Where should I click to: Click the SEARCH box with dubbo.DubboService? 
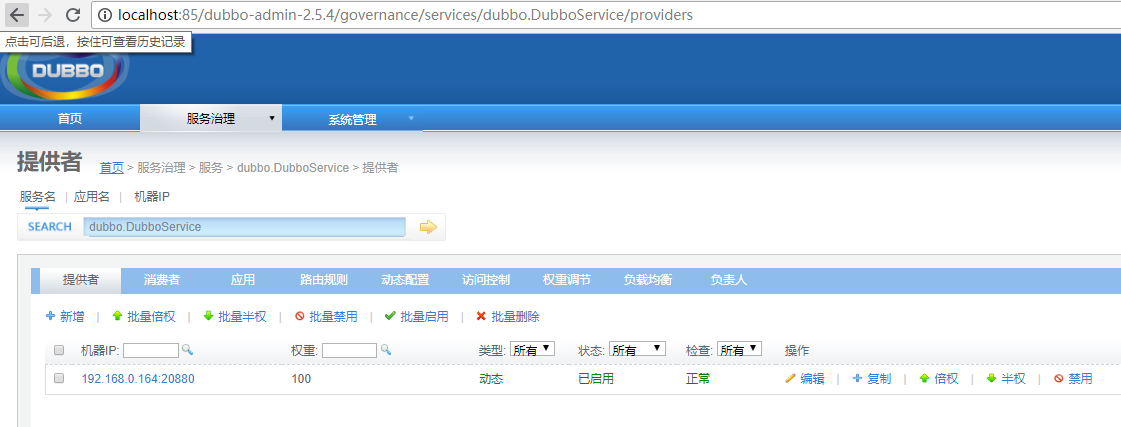(245, 227)
